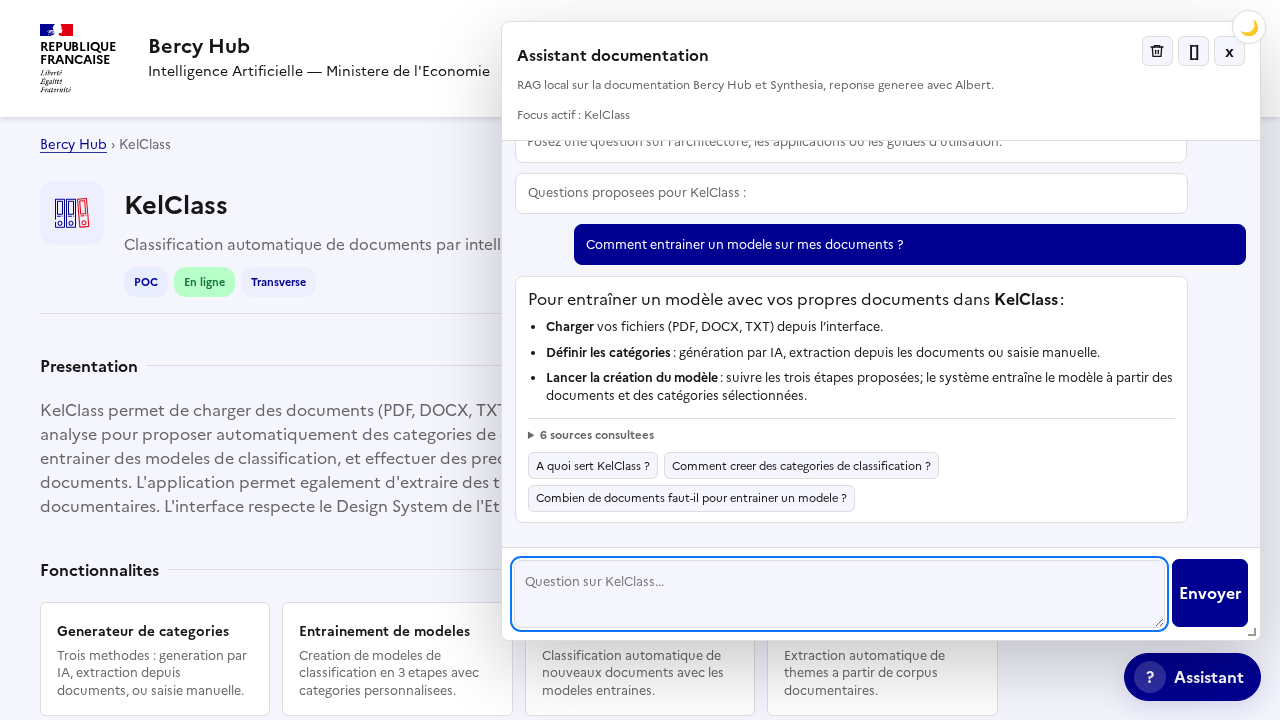Click the KelClass page heading
The image size is (1280, 720).
(176, 205)
